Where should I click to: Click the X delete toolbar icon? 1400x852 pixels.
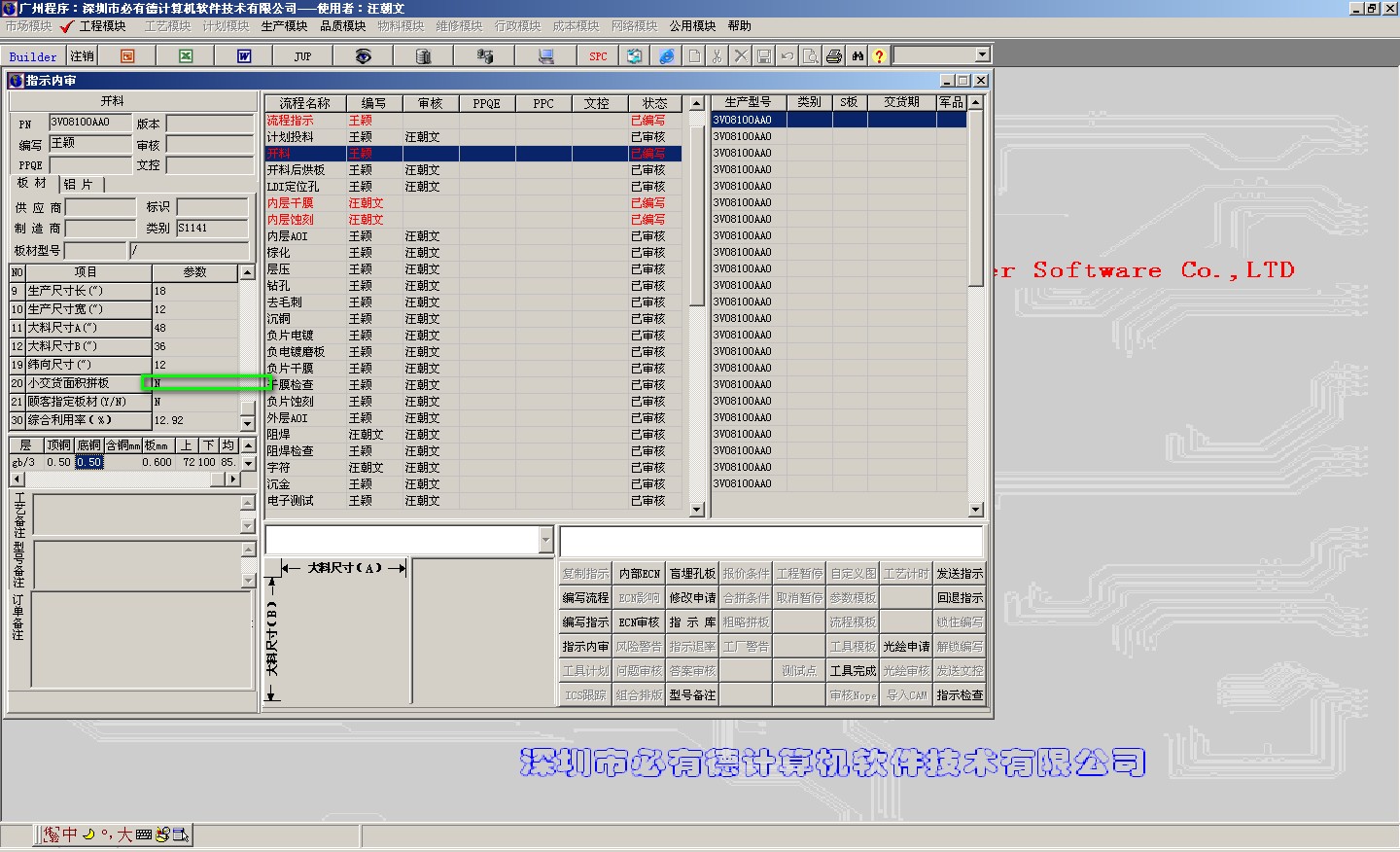[740, 56]
